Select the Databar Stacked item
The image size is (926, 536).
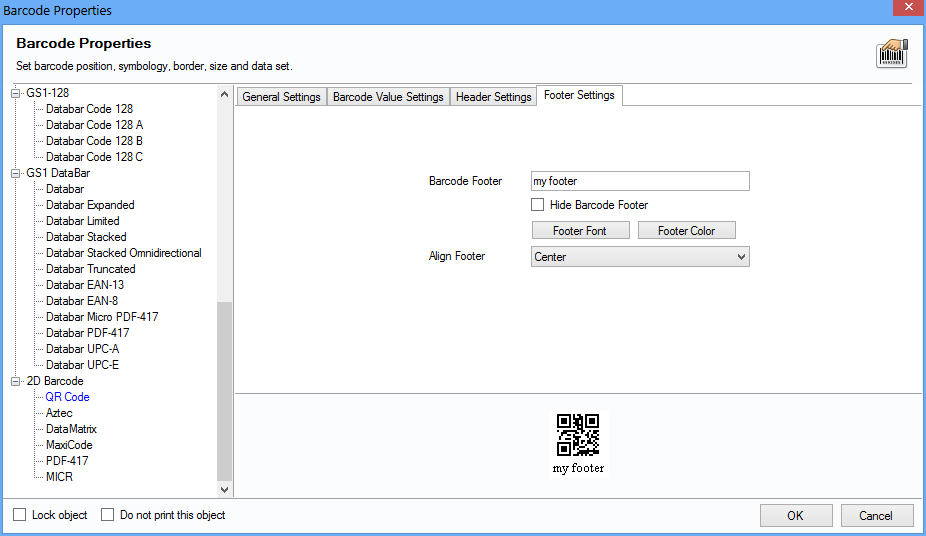86,237
